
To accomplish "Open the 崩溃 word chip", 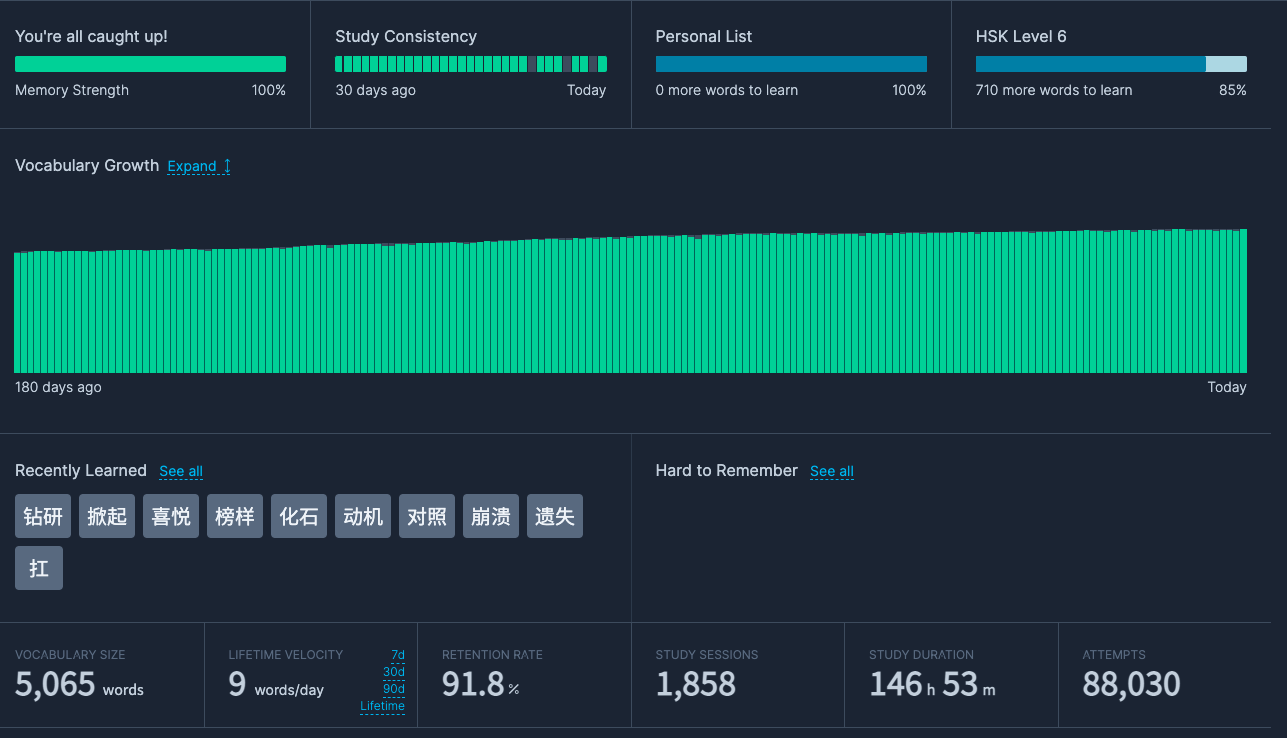I will coord(491,516).
